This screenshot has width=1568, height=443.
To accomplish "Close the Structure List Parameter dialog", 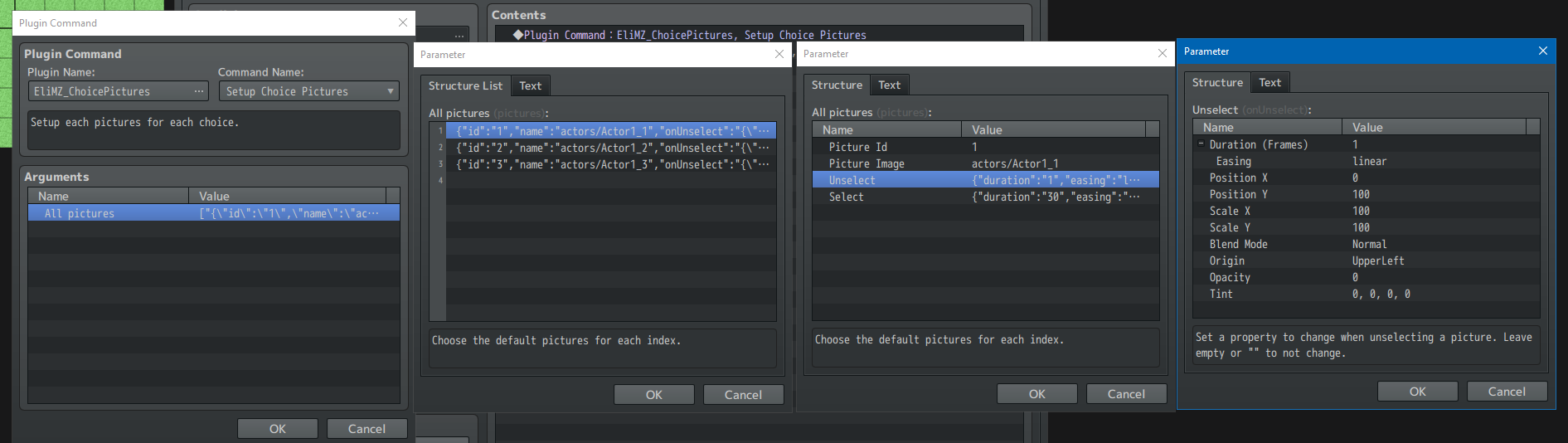I will pyautogui.click(x=779, y=55).
